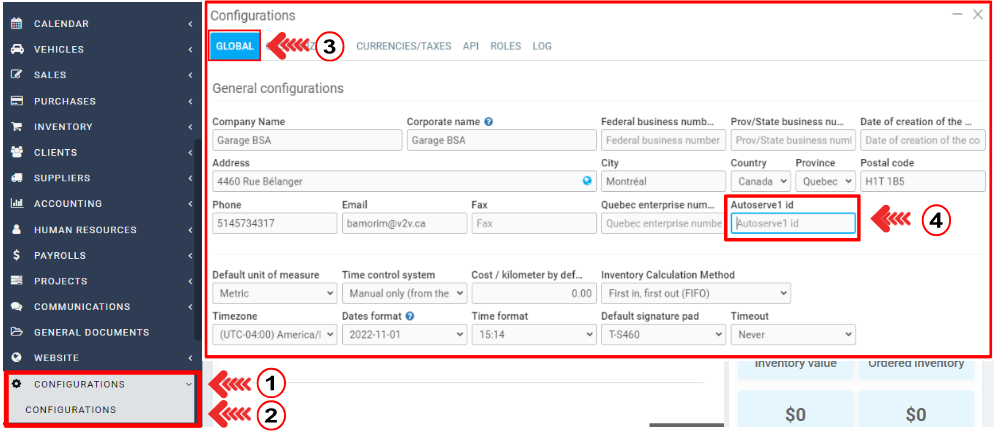Open the Inventory Calculation Method dropdown
The image size is (994, 433).
click(x=695, y=294)
